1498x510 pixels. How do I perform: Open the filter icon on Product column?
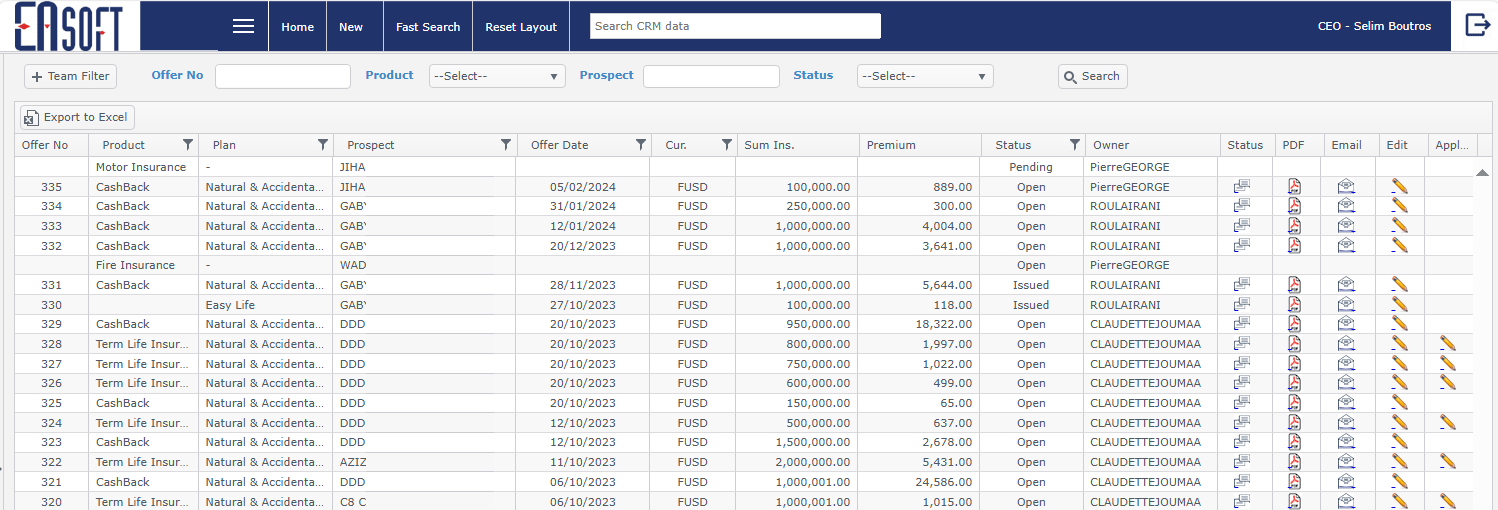tap(188, 145)
